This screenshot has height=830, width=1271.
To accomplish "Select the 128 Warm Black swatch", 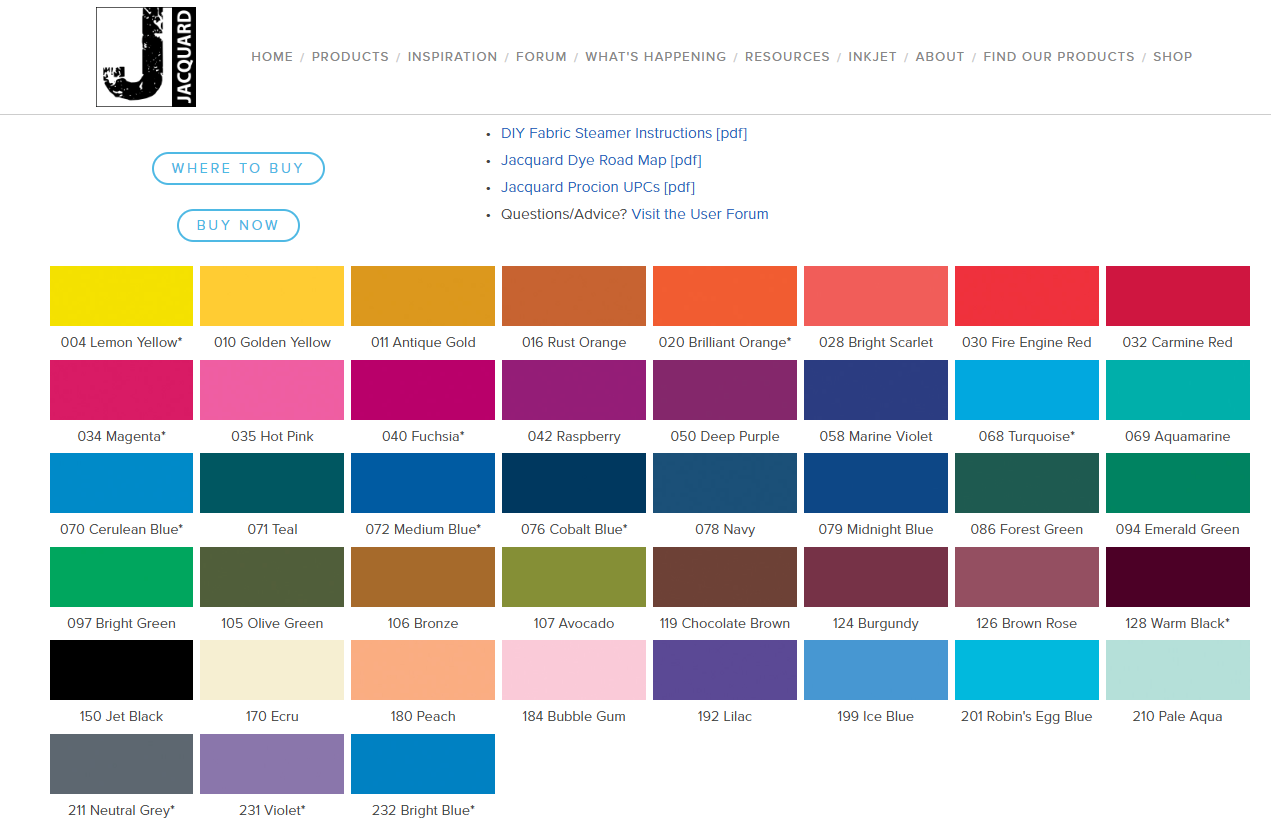I will pos(1178,577).
